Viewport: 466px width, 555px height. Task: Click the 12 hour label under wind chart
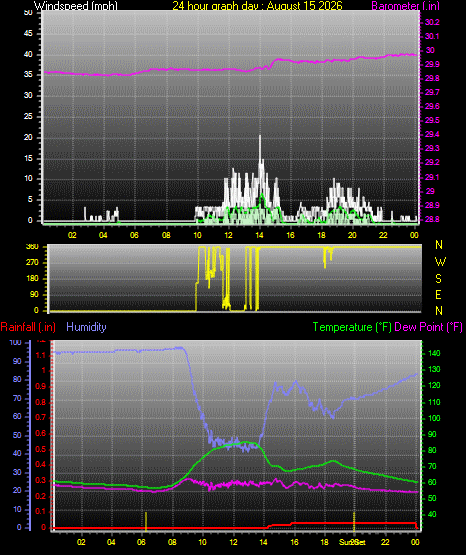228,235
